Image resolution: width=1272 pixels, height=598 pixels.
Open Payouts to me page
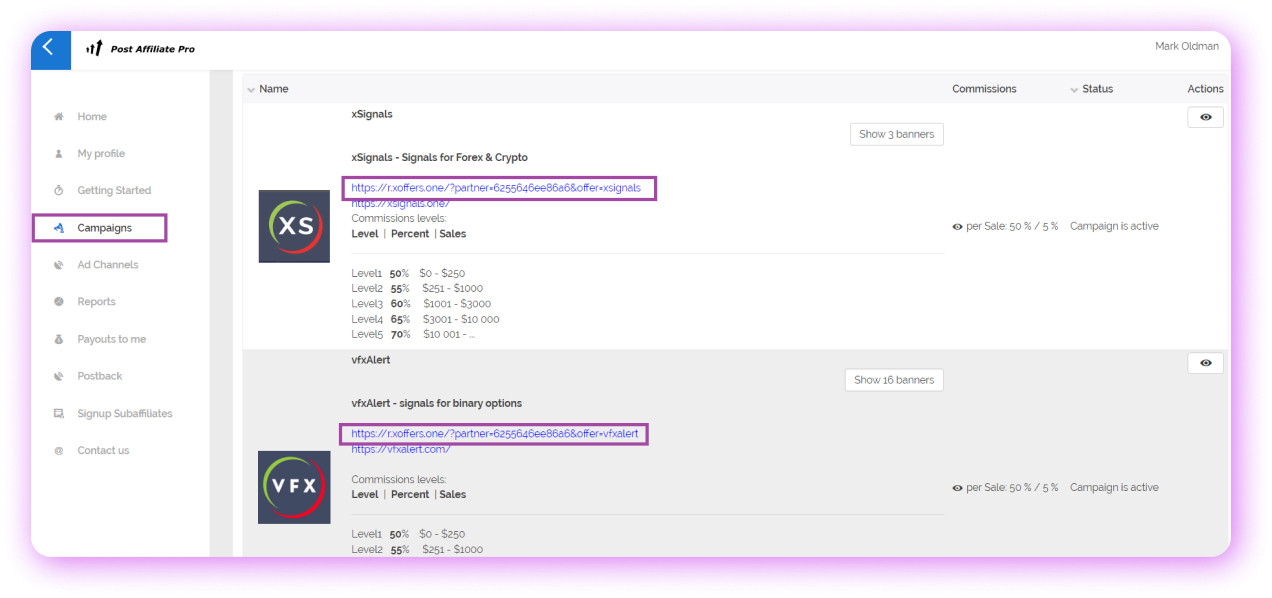coord(112,339)
